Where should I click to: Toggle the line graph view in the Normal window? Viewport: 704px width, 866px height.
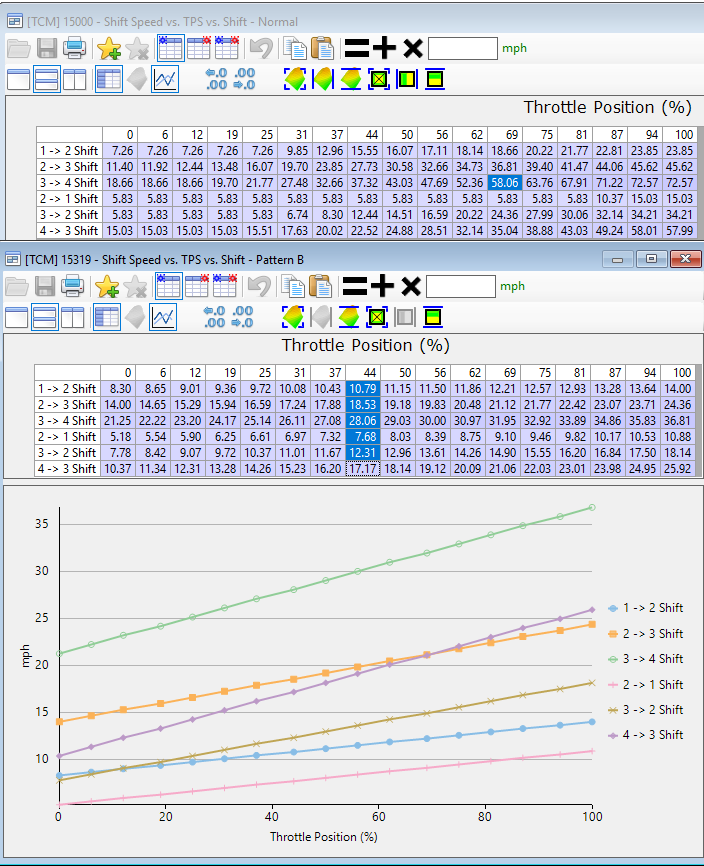click(165, 80)
